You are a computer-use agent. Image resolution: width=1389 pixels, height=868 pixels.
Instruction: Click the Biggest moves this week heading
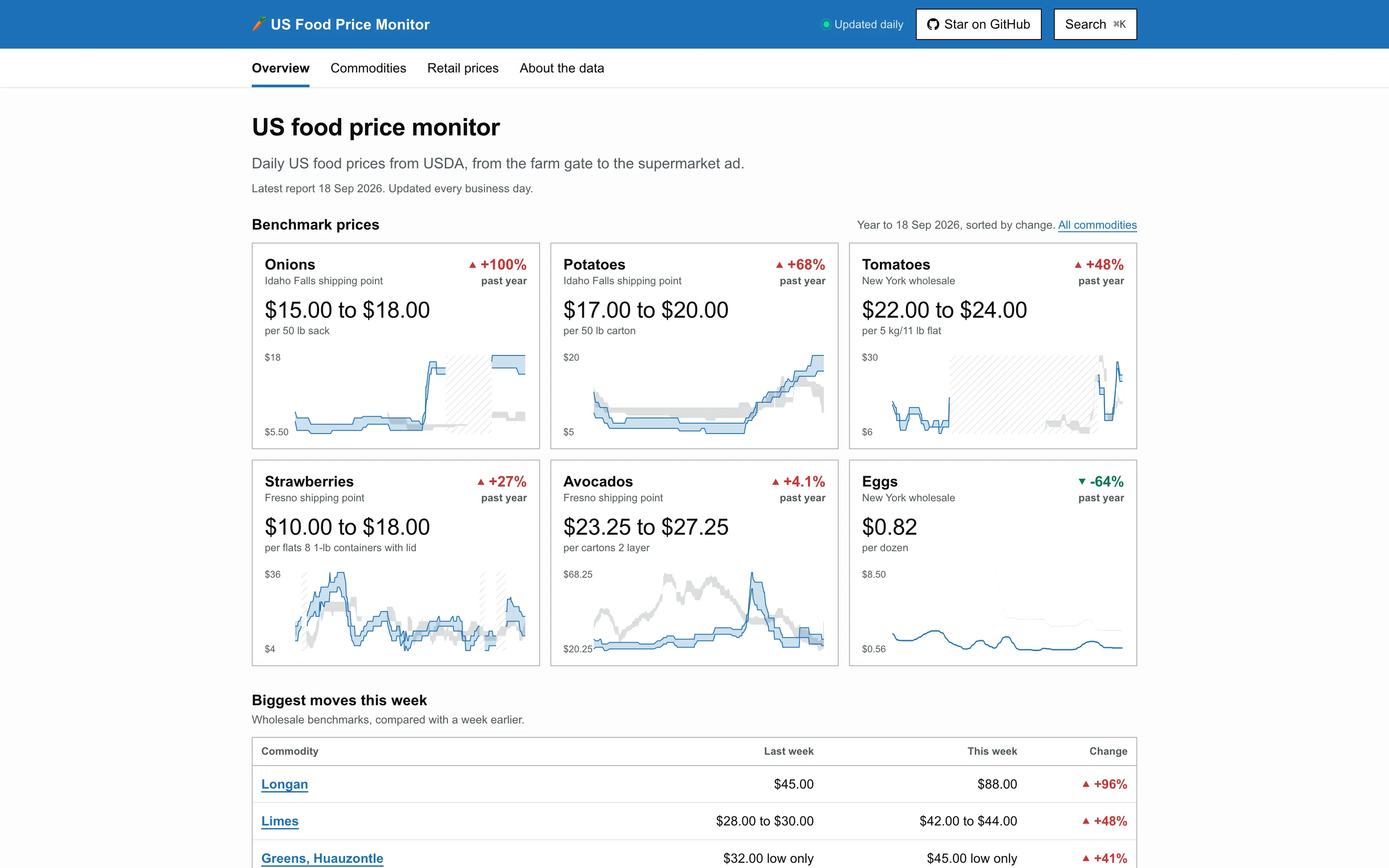pos(339,700)
